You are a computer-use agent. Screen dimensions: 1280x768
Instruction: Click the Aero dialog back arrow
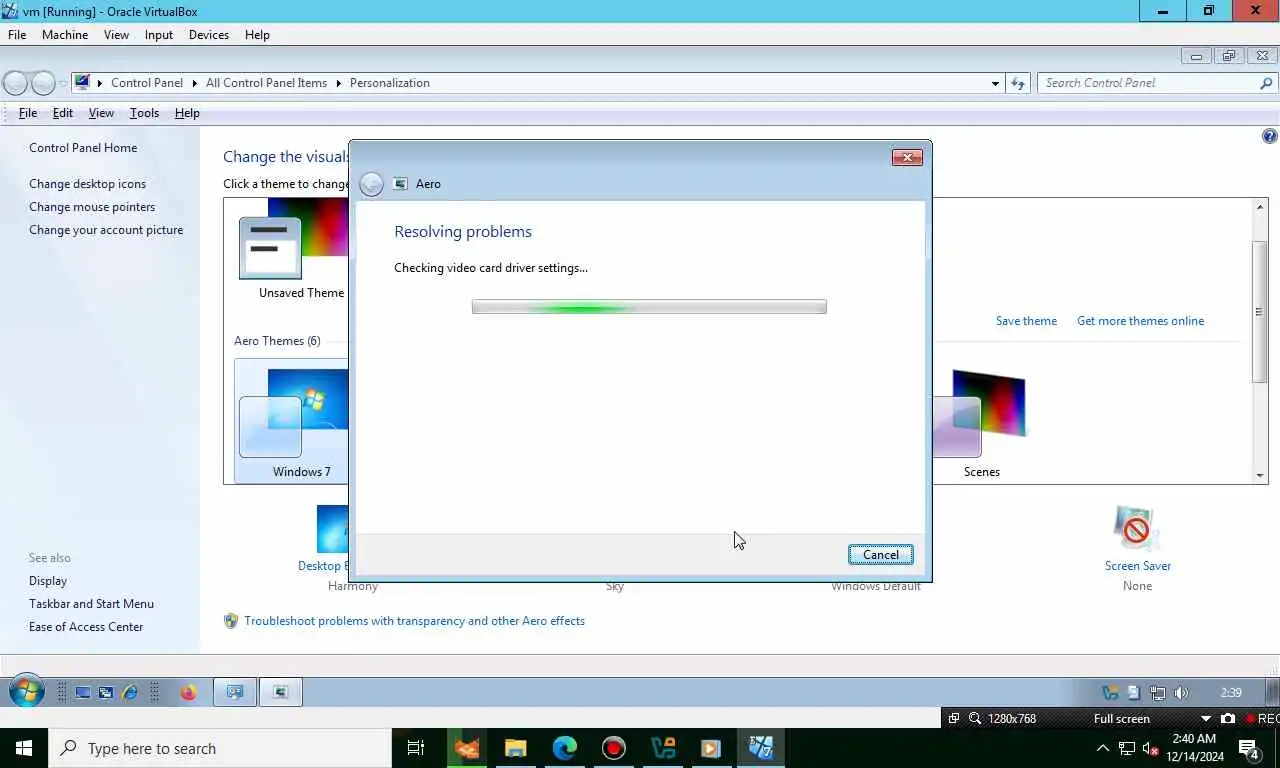[371, 184]
